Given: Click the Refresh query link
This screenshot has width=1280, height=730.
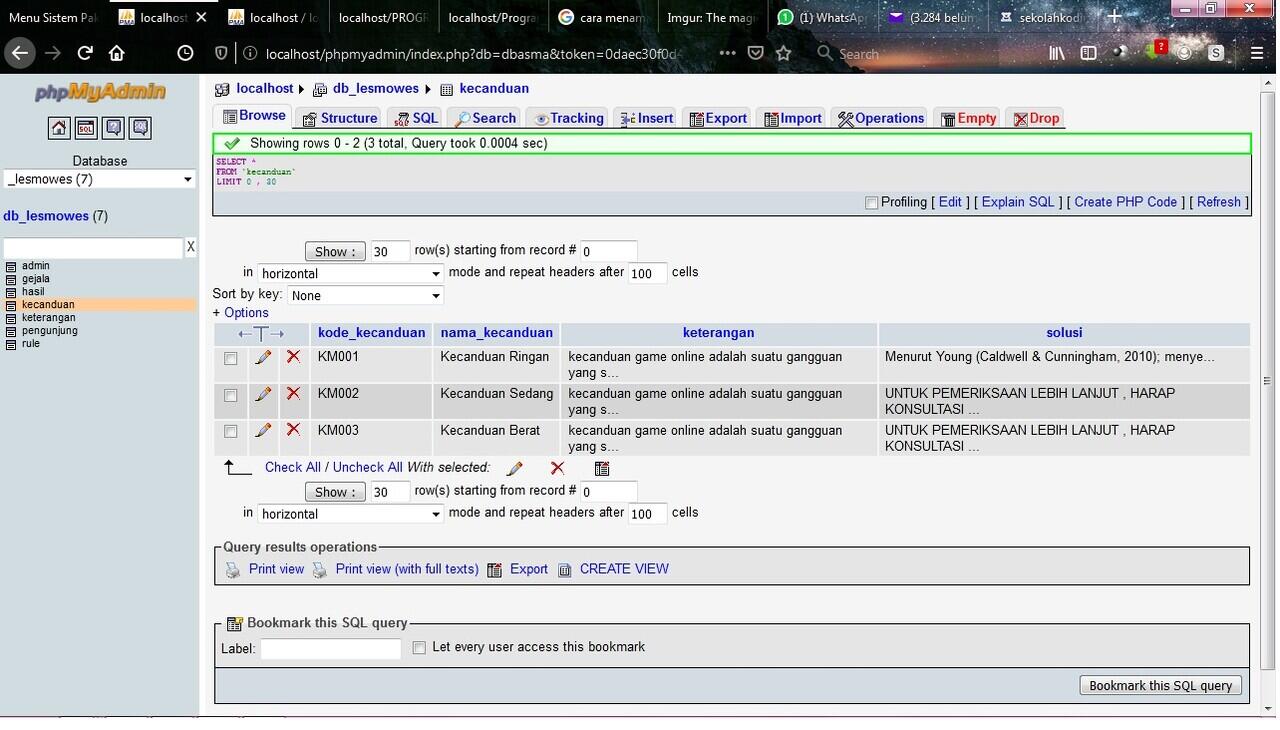Looking at the screenshot, I should pos(1219,202).
